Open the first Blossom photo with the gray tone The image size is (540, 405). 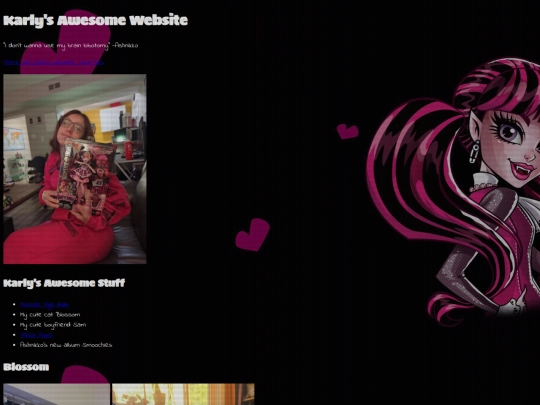(56, 394)
